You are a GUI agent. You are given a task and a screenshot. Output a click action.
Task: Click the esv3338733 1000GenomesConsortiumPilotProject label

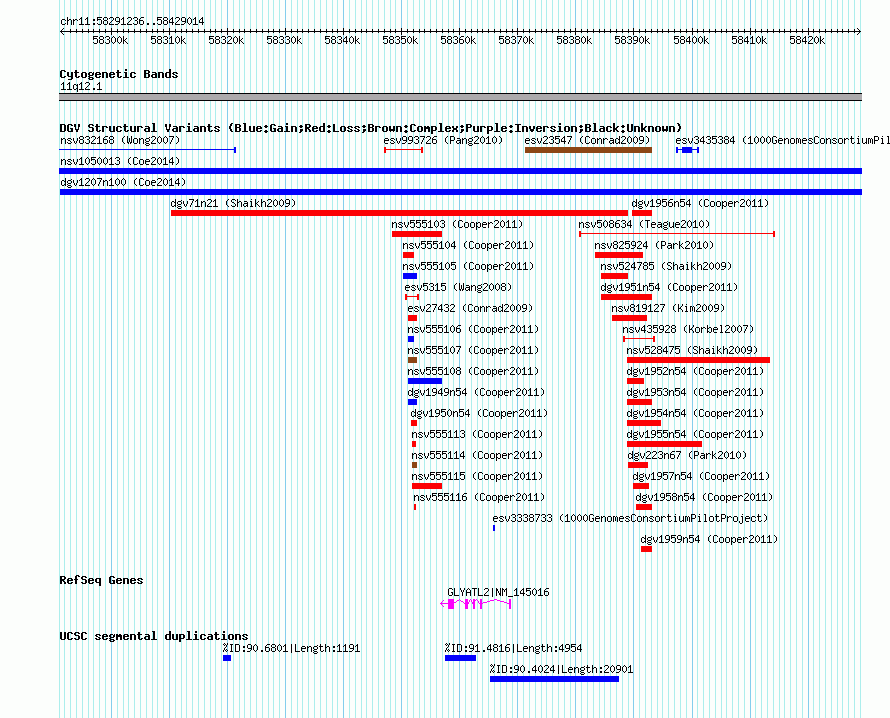click(x=630, y=518)
